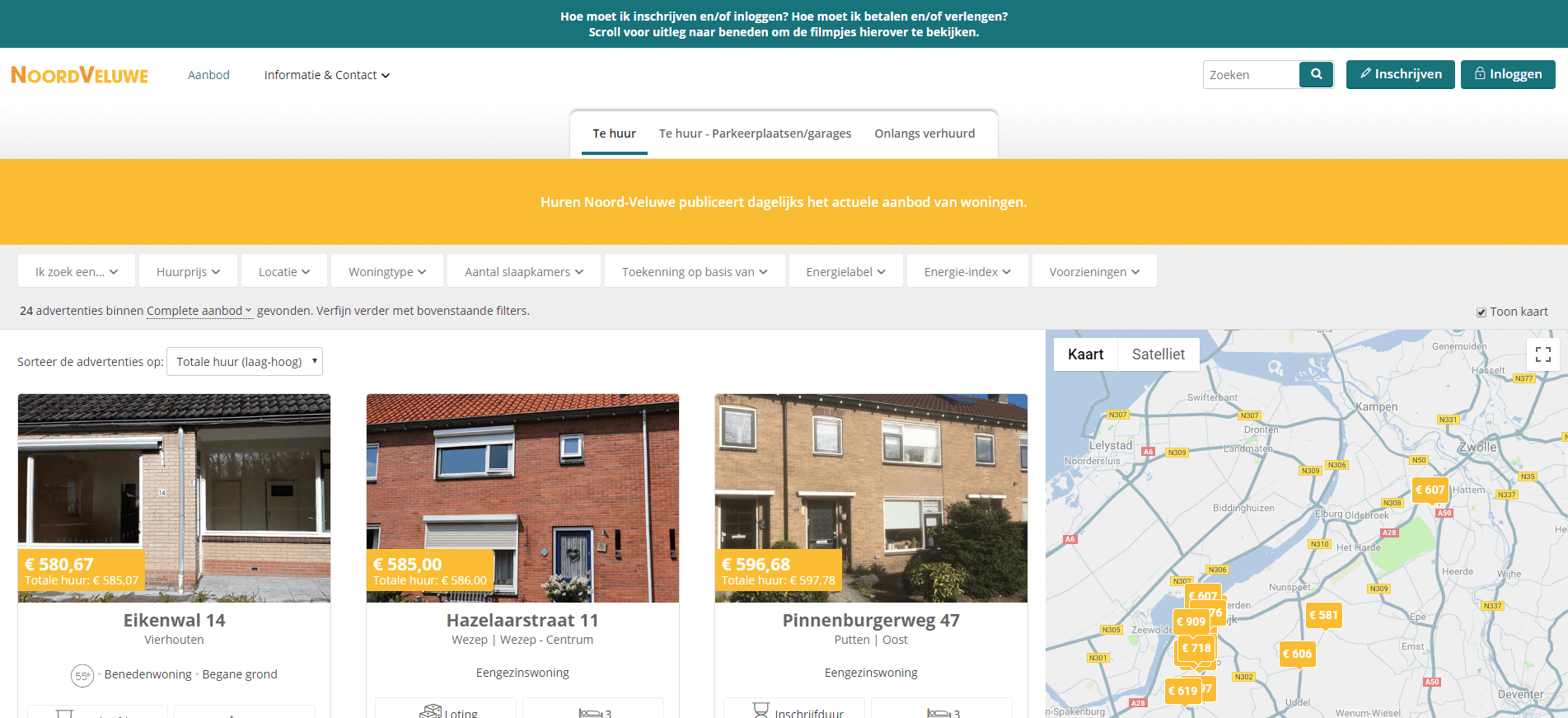
Task: Open the Locatie filter dropdown
Action: [x=284, y=271]
